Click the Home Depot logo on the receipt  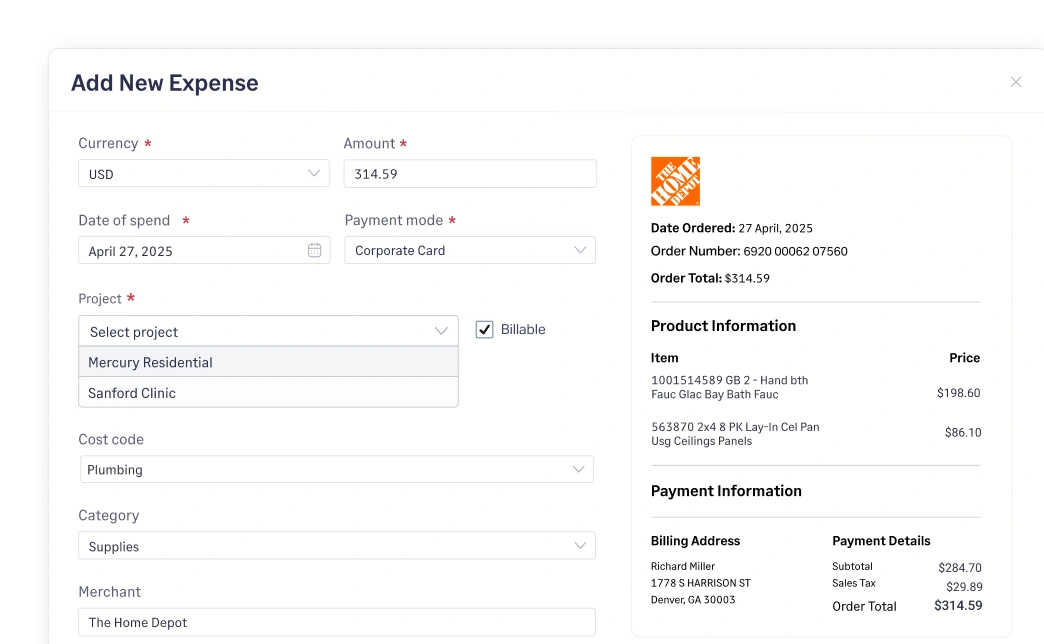(675, 180)
